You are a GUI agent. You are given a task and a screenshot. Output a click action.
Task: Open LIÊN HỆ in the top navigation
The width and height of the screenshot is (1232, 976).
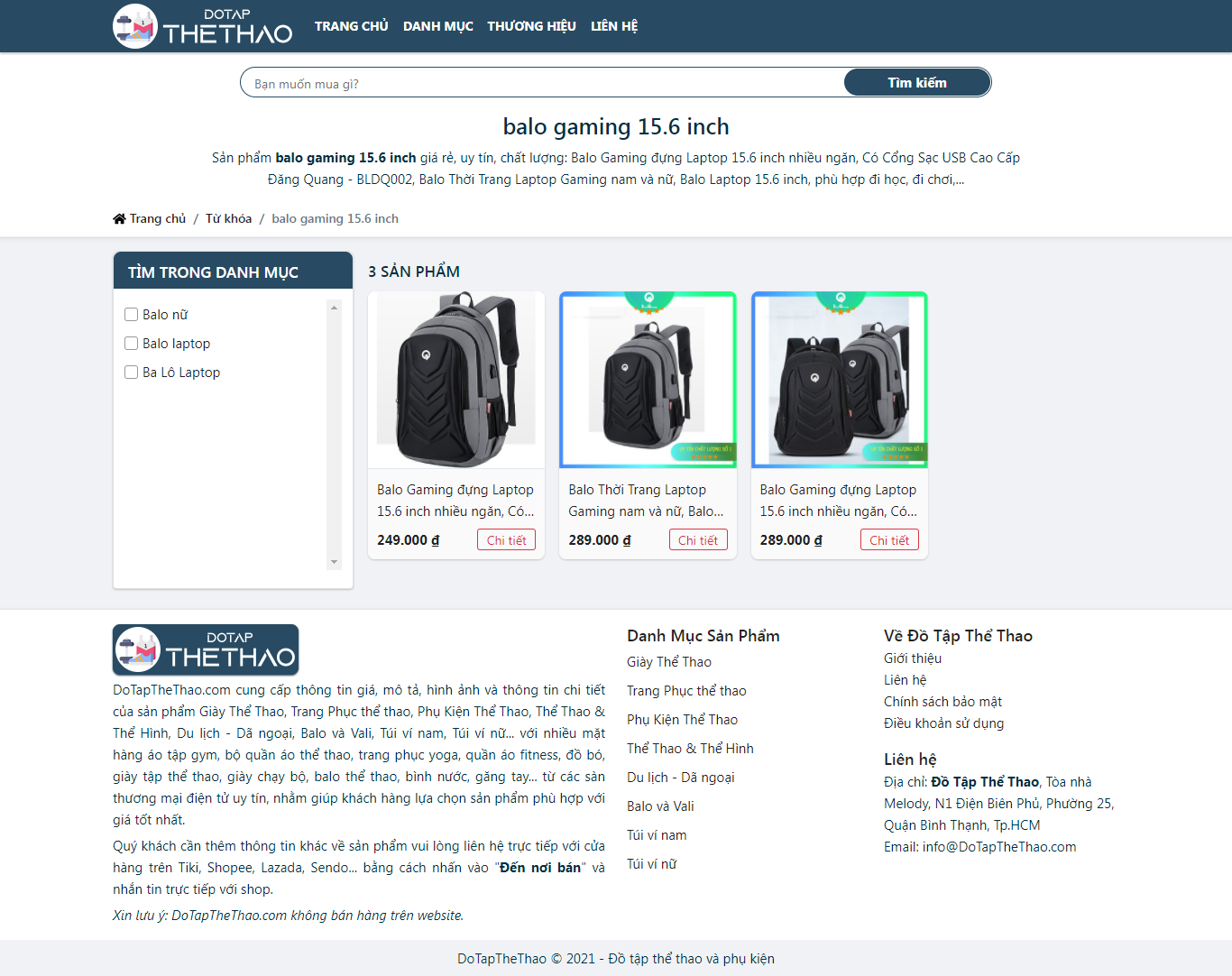pyautogui.click(x=613, y=26)
